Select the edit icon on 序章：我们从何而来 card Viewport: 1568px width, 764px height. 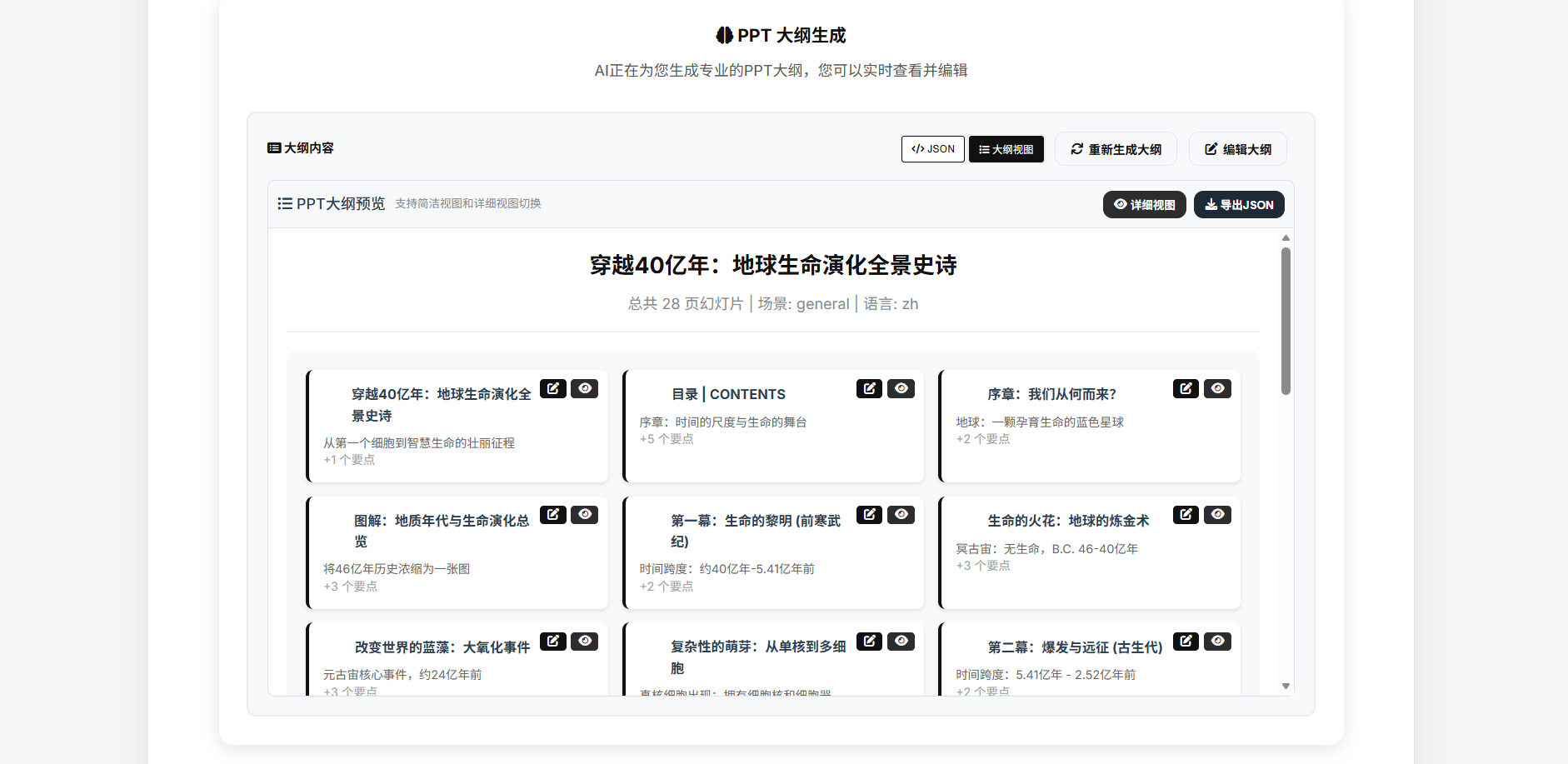tap(1186, 388)
